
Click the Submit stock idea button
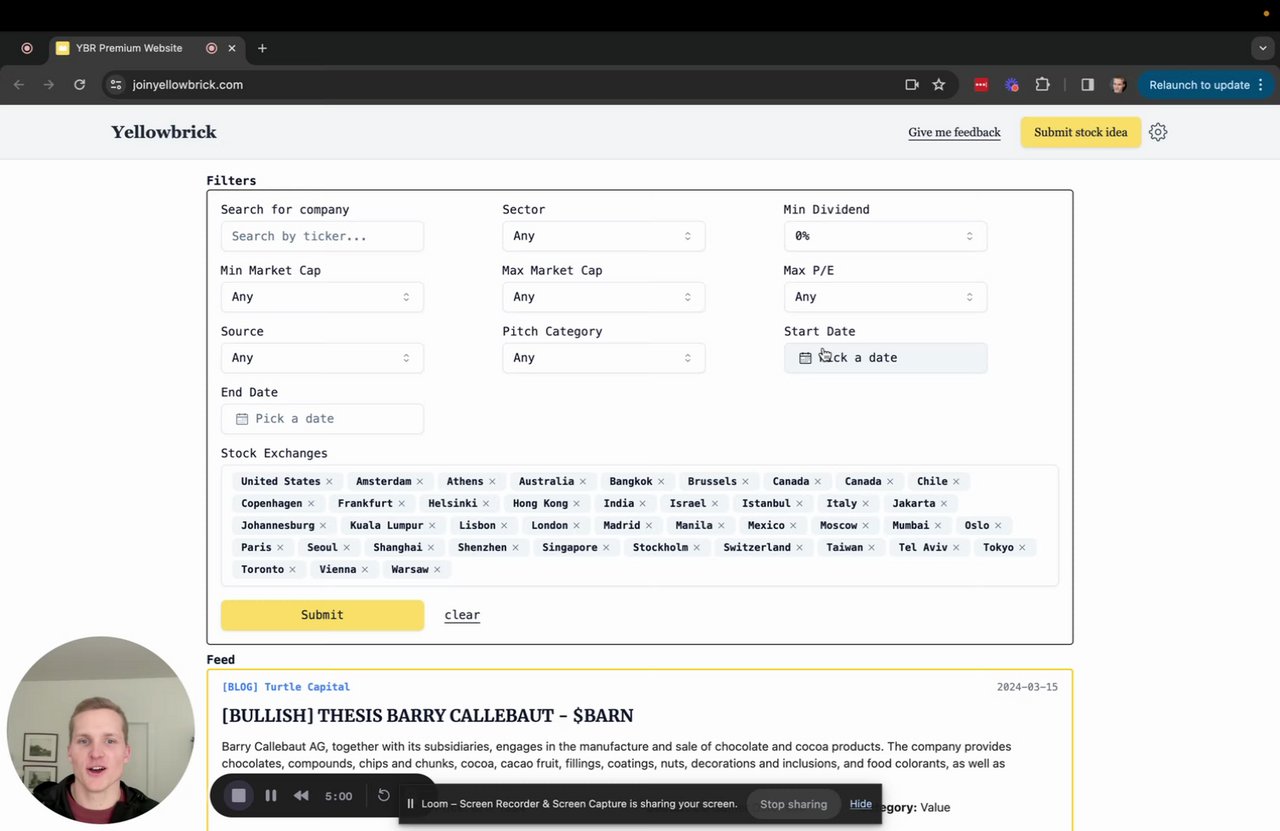(x=1081, y=132)
